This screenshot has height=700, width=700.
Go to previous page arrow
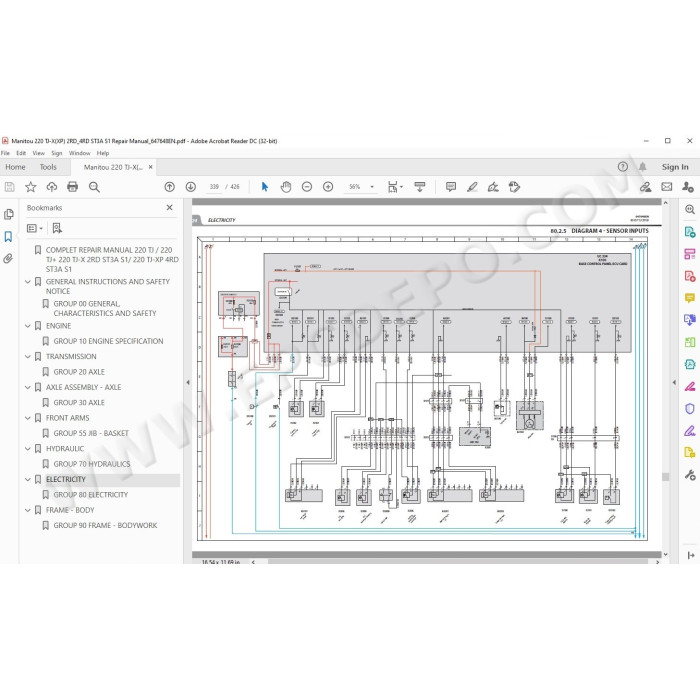tap(170, 187)
